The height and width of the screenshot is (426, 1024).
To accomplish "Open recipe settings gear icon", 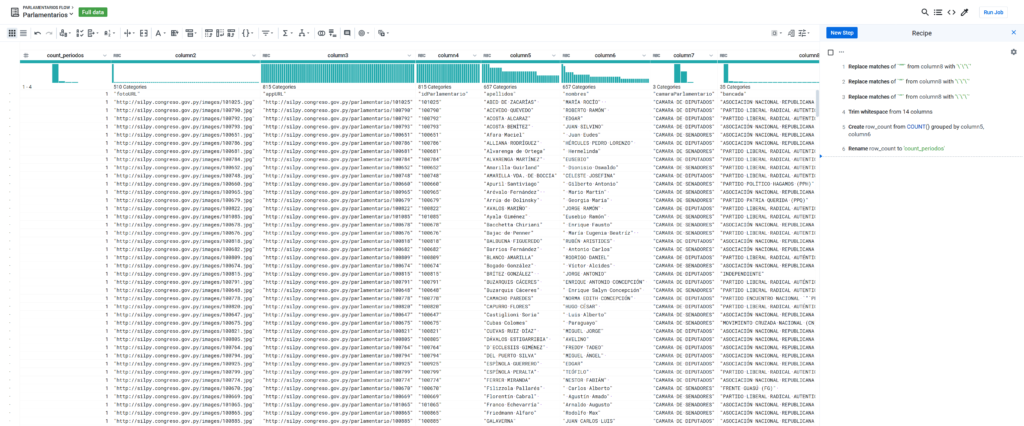I will pyautogui.click(x=1013, y=51).
